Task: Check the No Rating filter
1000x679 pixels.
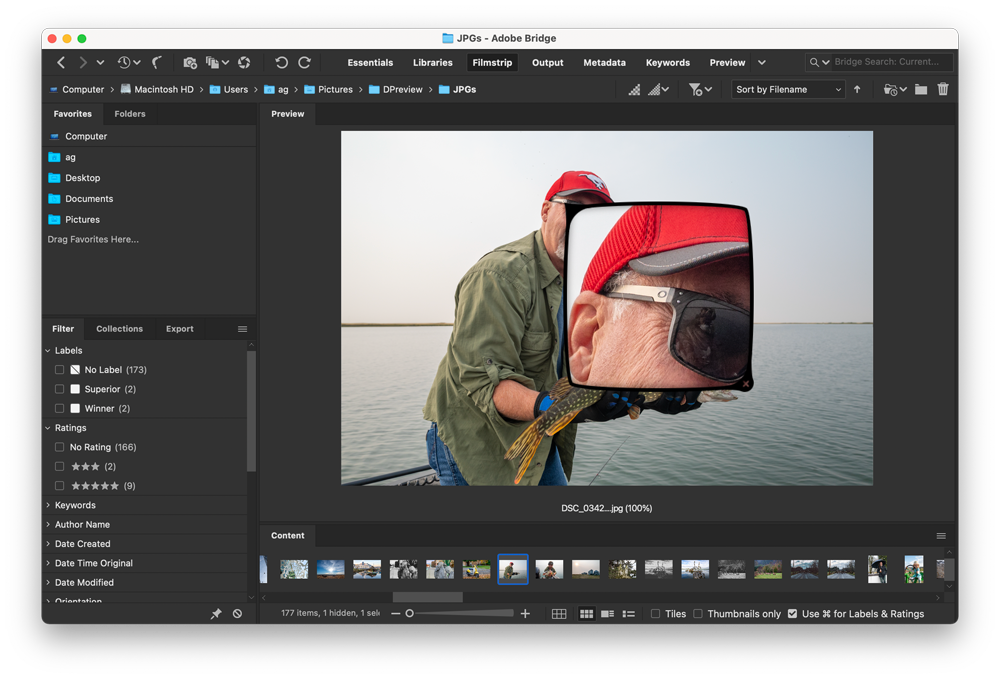Action: click(x=59, y=447)
